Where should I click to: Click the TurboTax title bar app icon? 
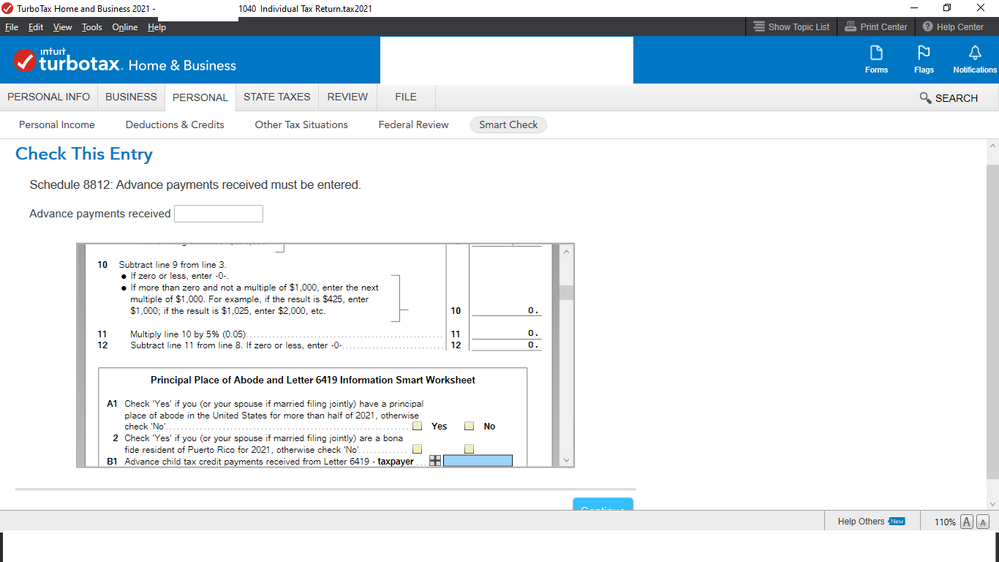7,8
